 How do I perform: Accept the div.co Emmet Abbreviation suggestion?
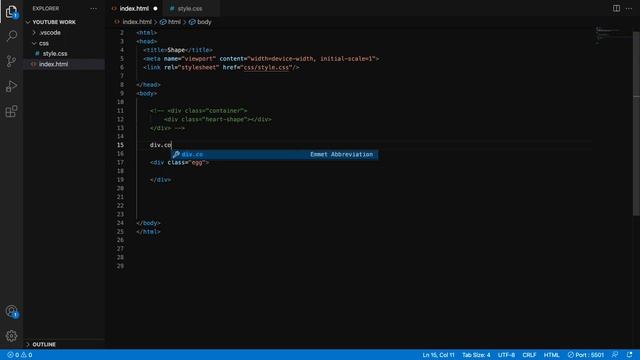pyautogui.click(x=274, y=154)
